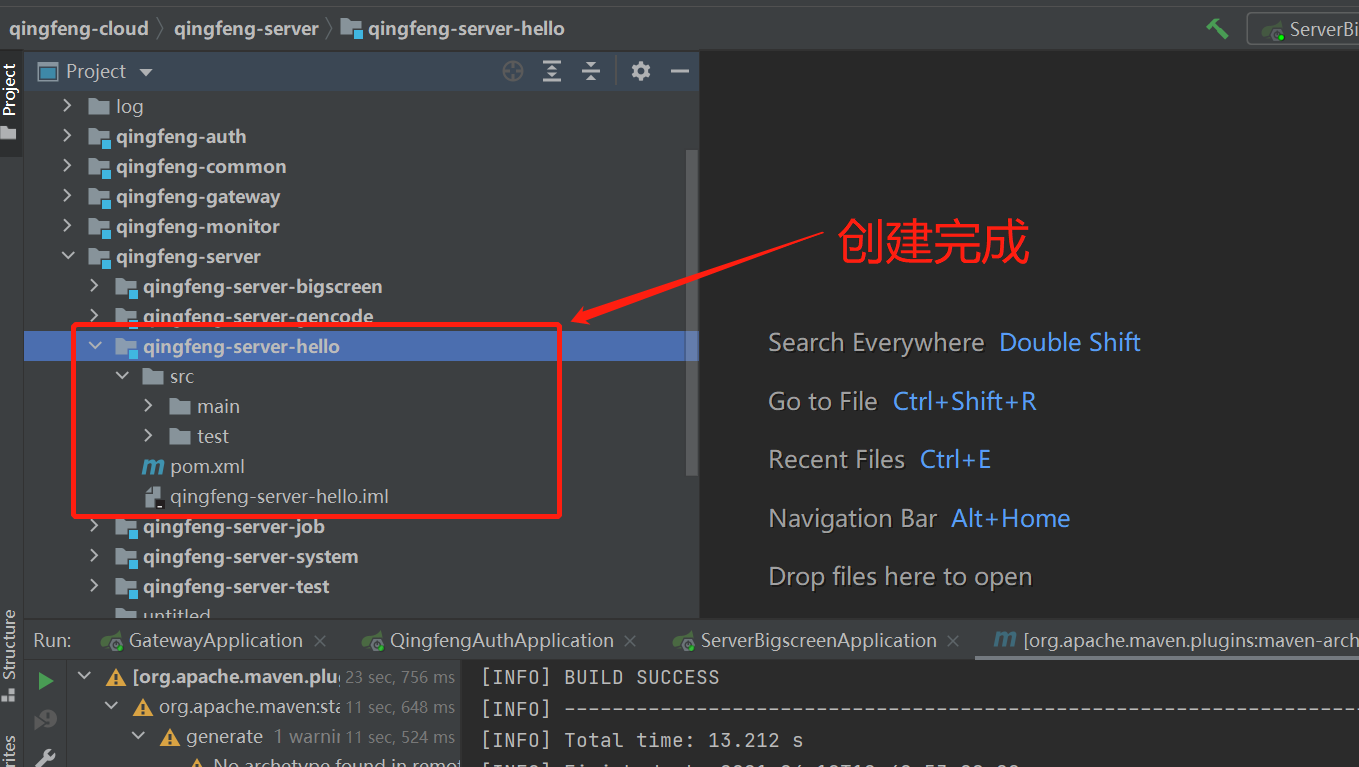Open the ServerBi run configuration dropdown
Image resolution: width=1359 pixels, height=767 pixels.
click(1303, 29)
